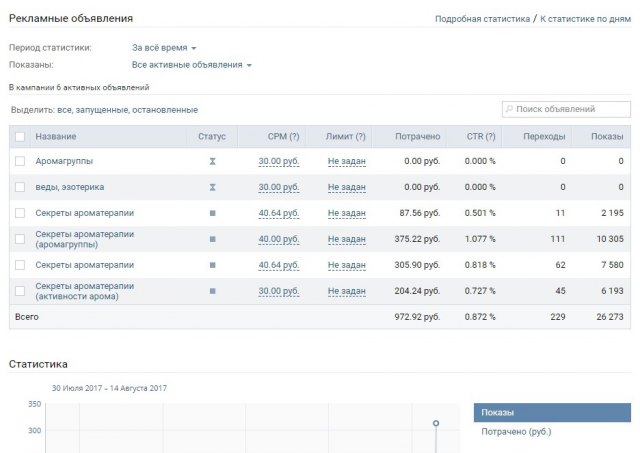Select ads via the запущенные link

(x=109, y=110)
